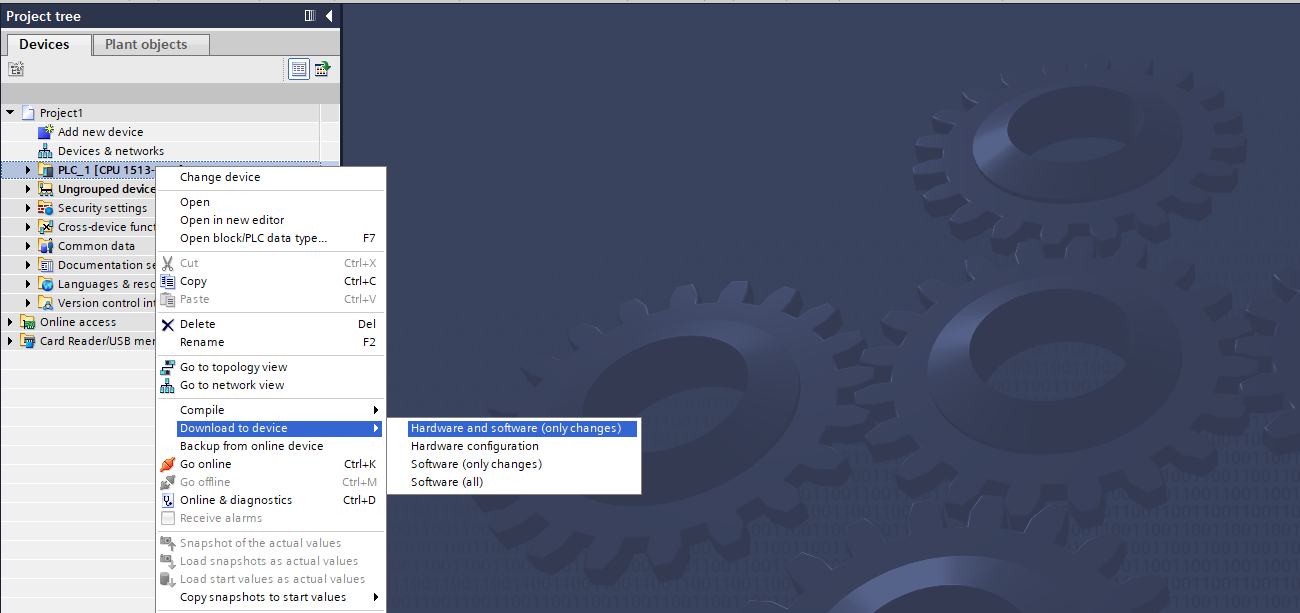Click the Delete X icon in the context menu
The height and width of the screenshot is (613, 1300).
[x=168, y=324]
